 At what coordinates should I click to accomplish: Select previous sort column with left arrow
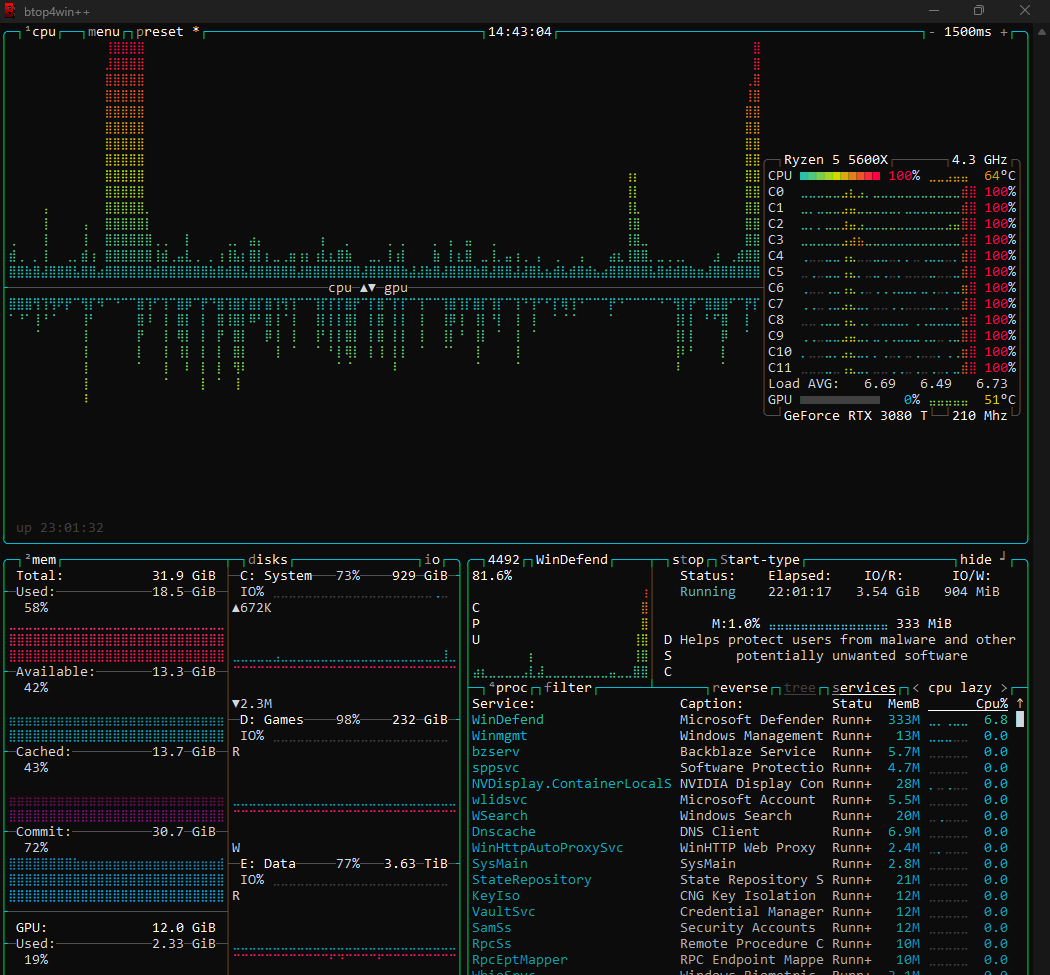[x=915, y=688]
